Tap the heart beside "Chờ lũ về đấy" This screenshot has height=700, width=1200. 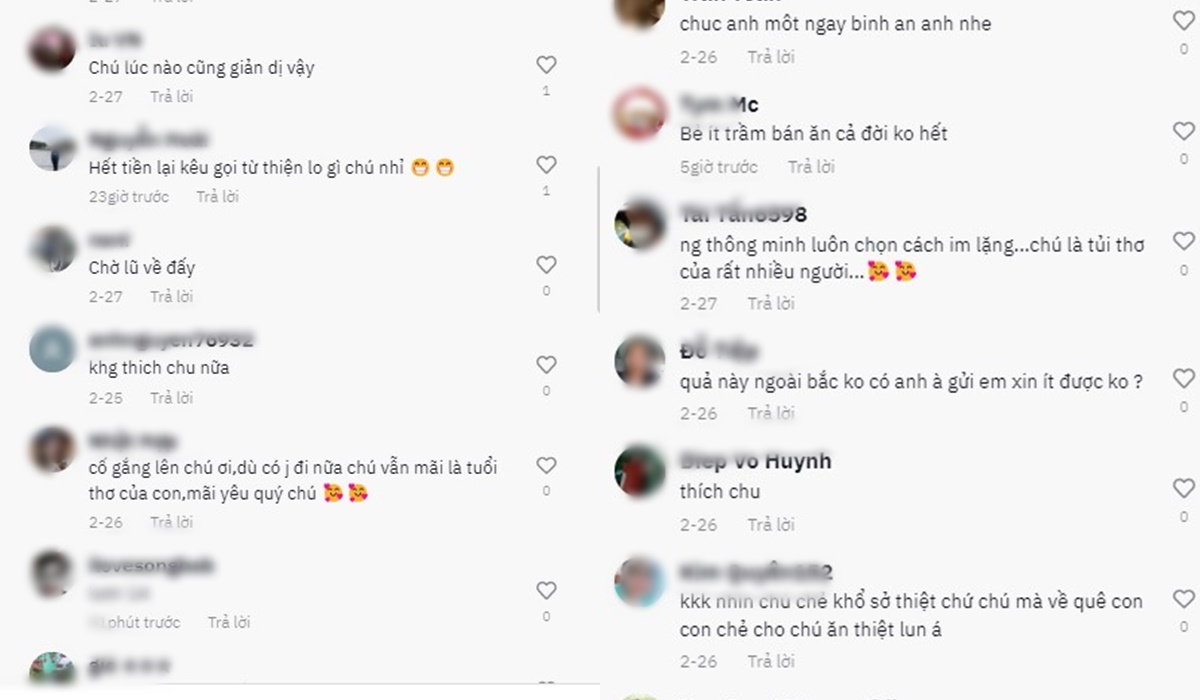coord(546,265)
